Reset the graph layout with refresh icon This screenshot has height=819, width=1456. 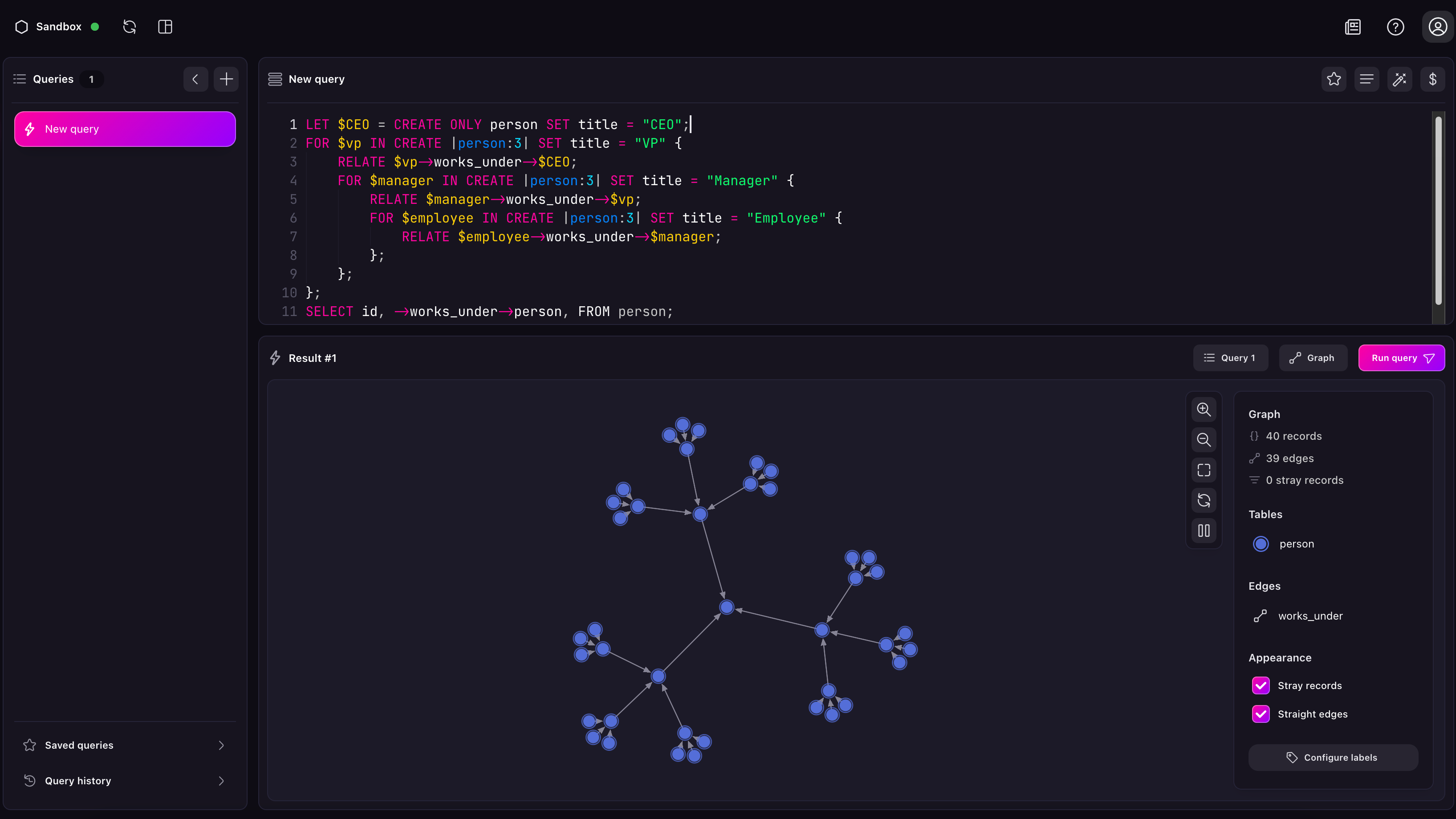pos(1204,500)
